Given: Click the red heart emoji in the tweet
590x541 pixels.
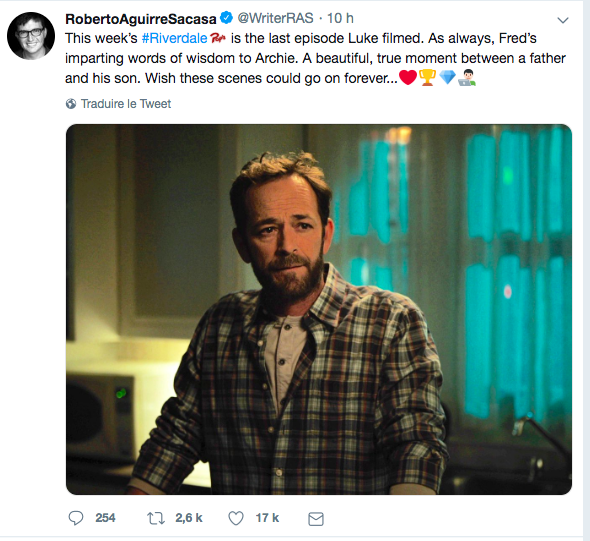Looking at the screenshot, I should coord(408,78).
